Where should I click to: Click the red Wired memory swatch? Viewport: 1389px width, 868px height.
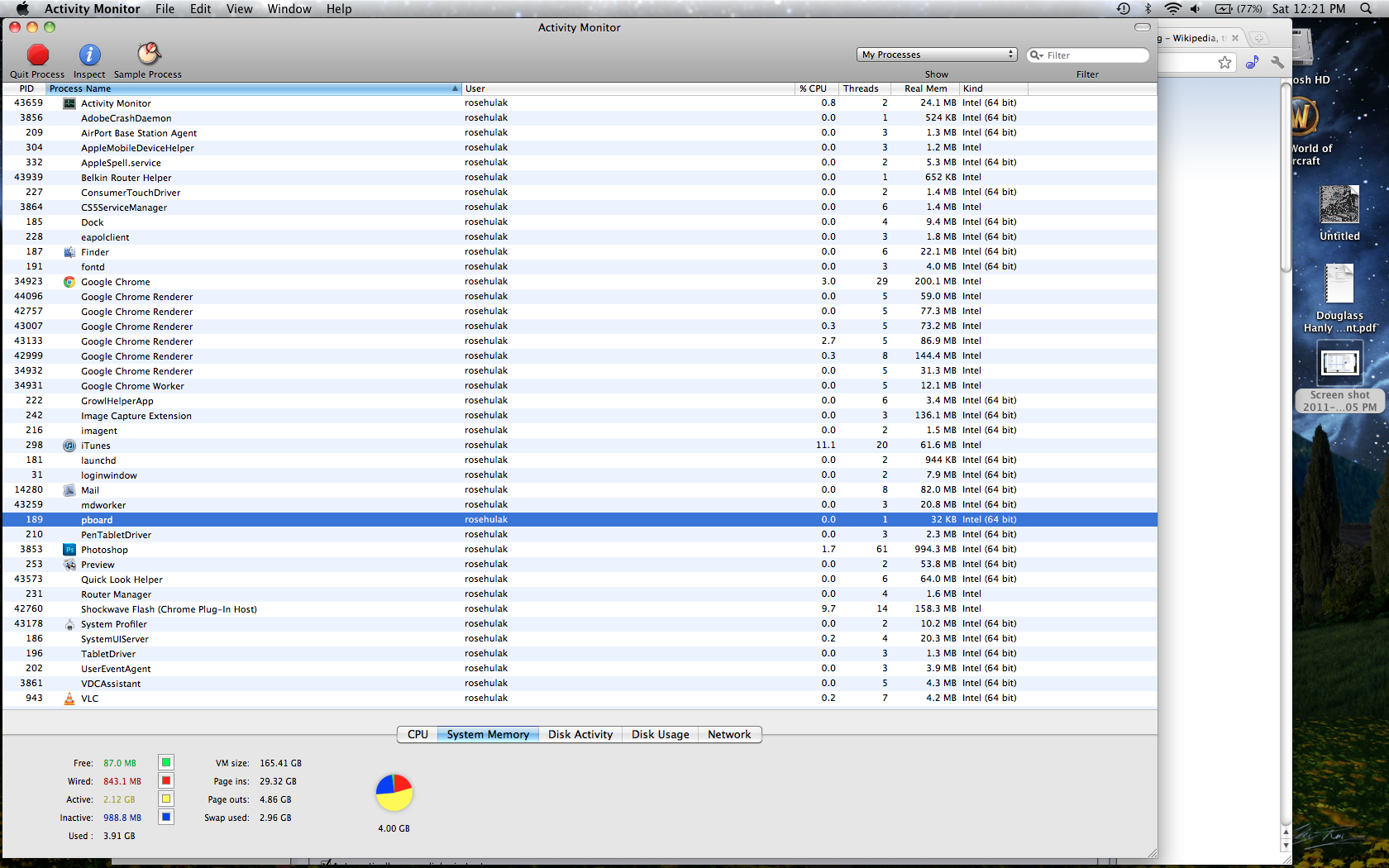(x=166, y=780)
